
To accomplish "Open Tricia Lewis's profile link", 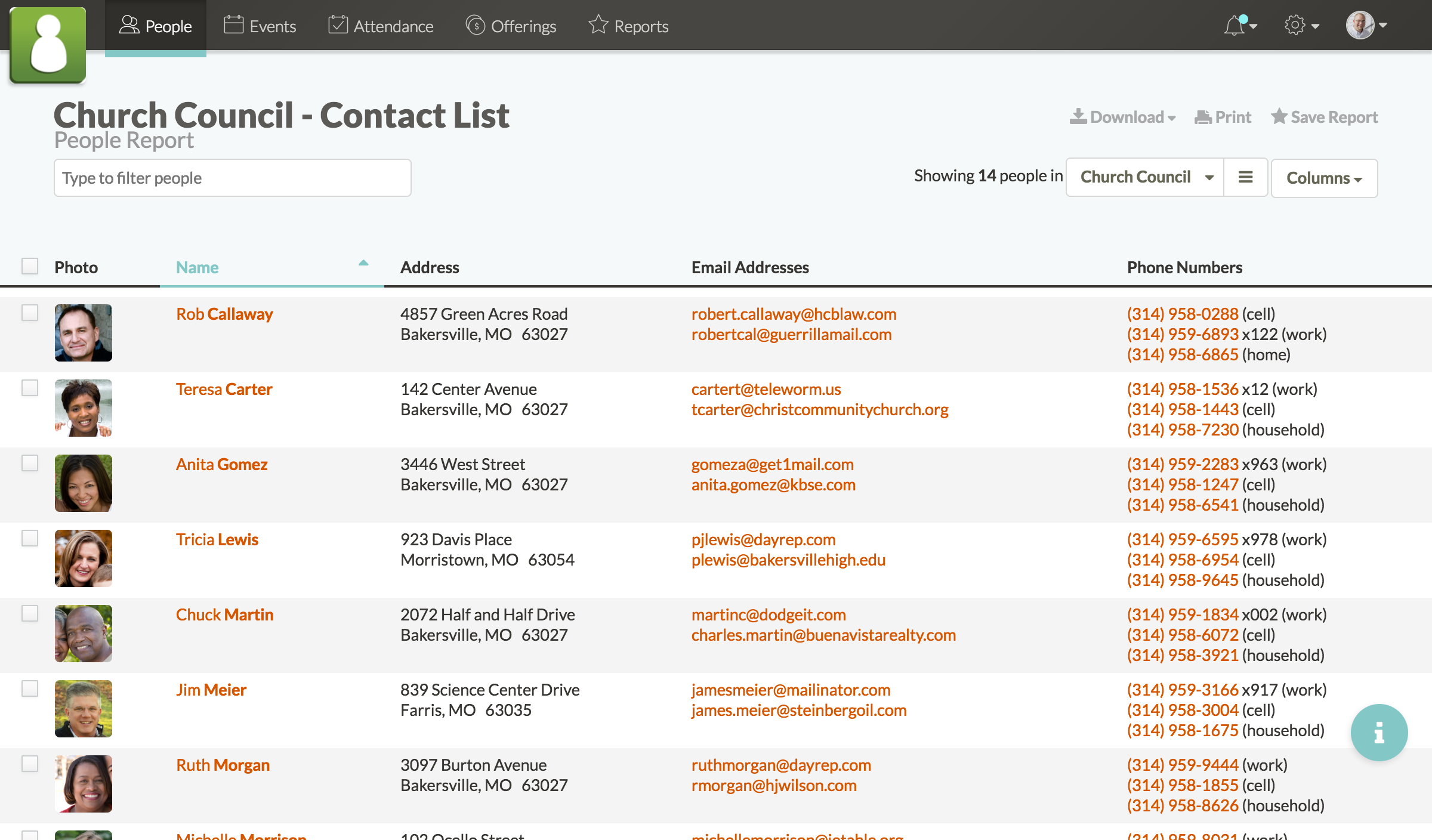I will coord(217,539).
